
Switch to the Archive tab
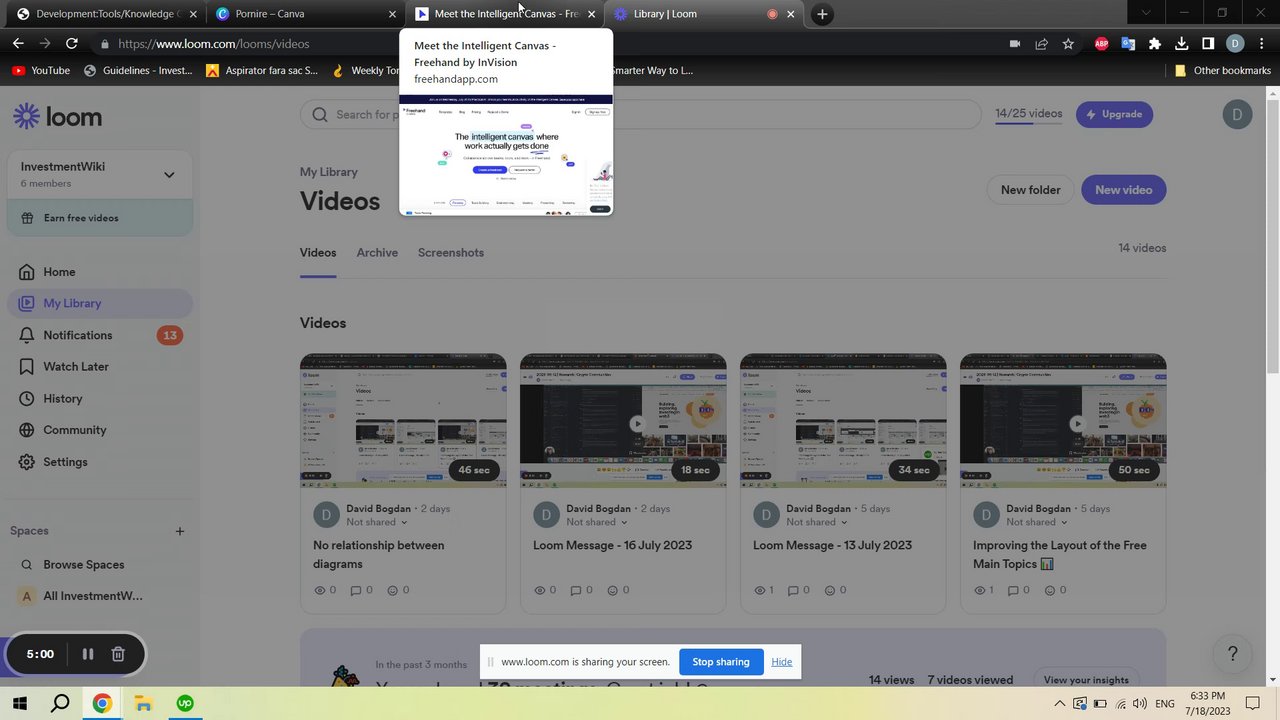click(377, 253)
